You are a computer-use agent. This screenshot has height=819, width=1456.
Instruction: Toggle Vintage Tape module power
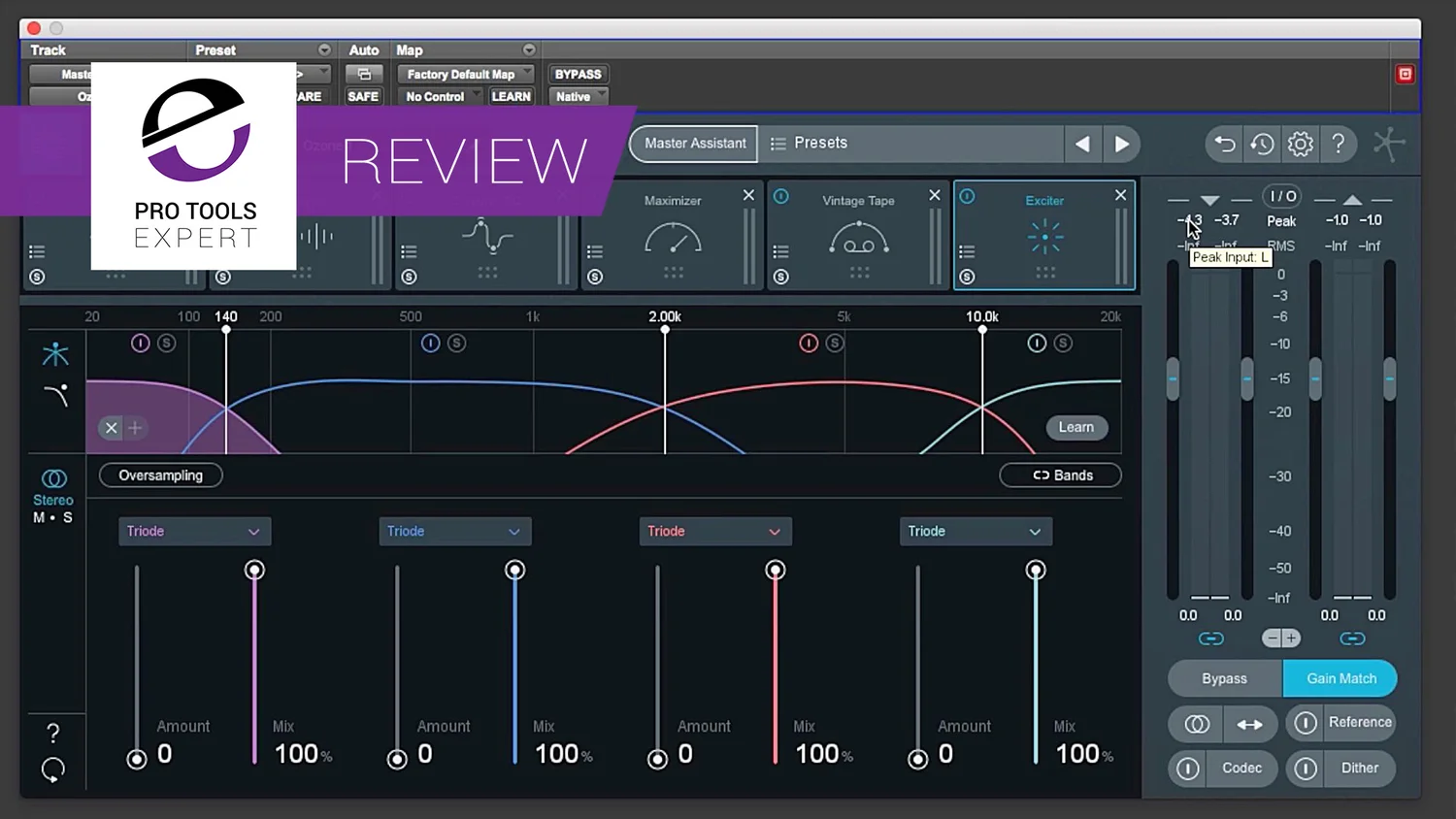[781, 196]
